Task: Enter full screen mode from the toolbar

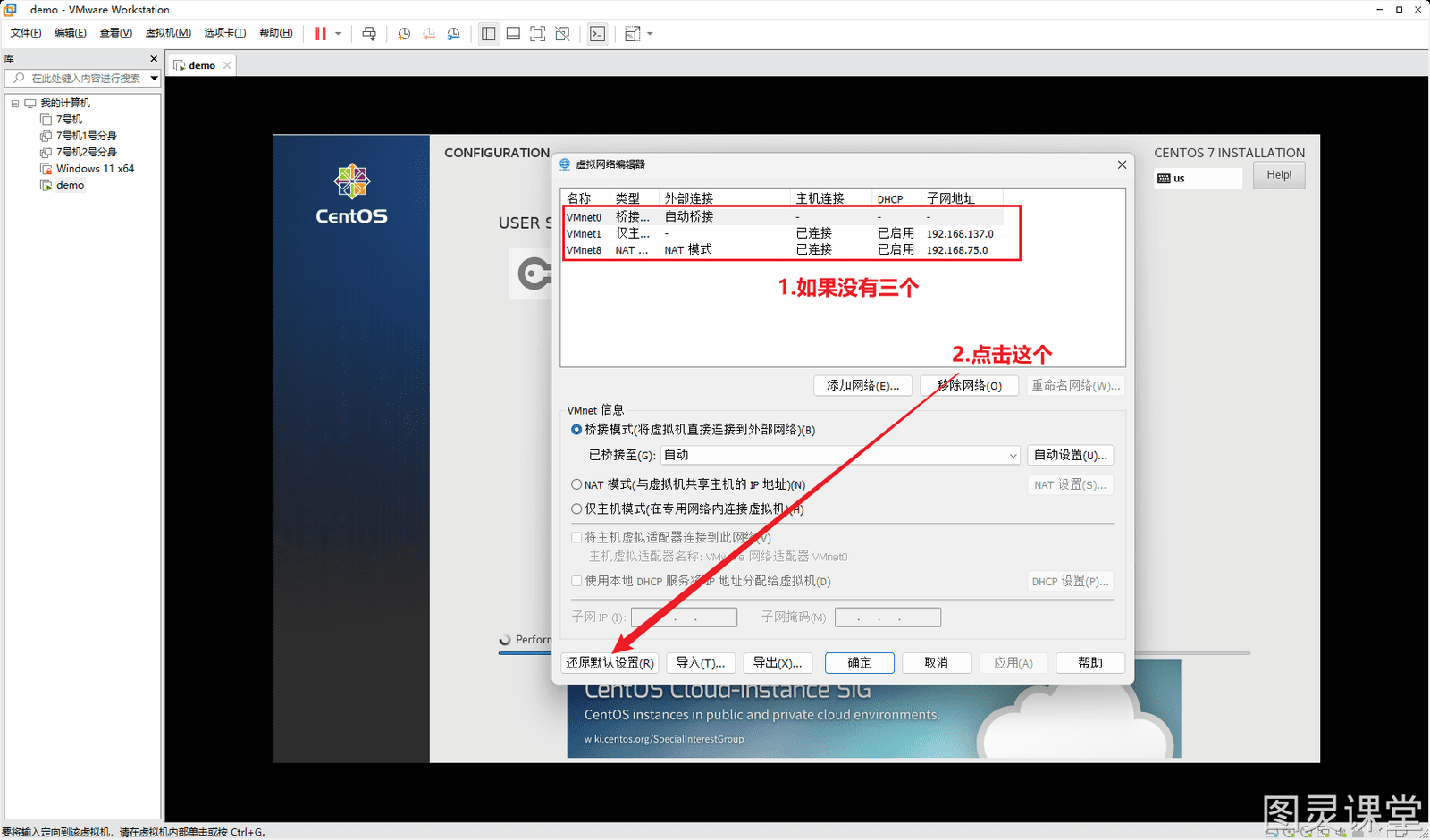Action: point(537,34)
